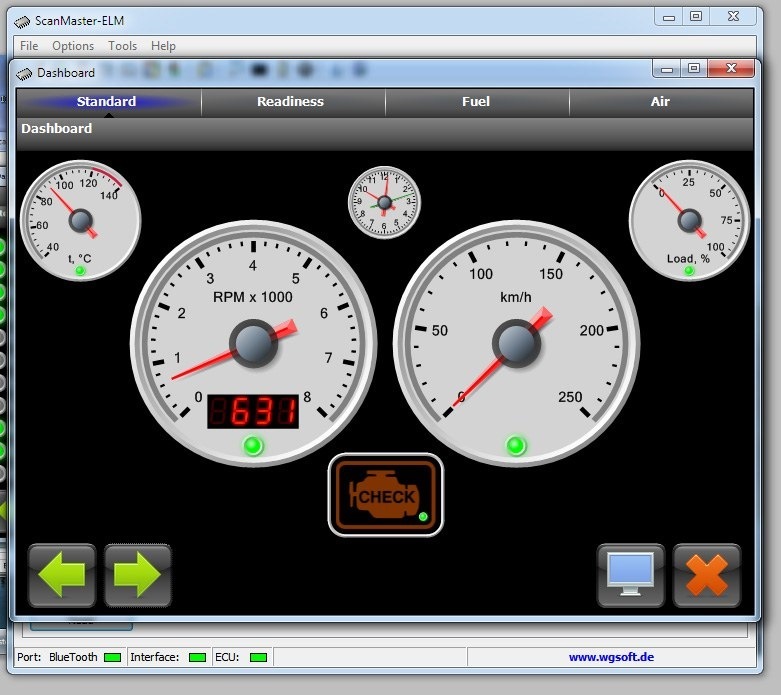Click green LED on Load gauge
The image size is (781, 695).
point(689,271)
